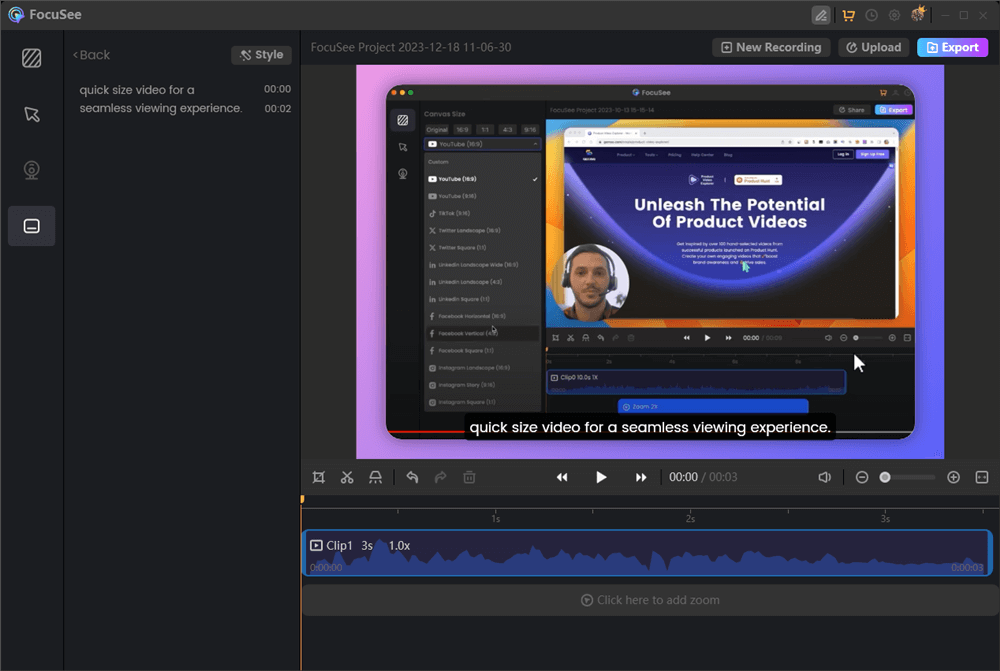Click the project title FocuSee Project 2023-12-18
The height and width of the screenshot is (671, 1000).
[411, 47]
